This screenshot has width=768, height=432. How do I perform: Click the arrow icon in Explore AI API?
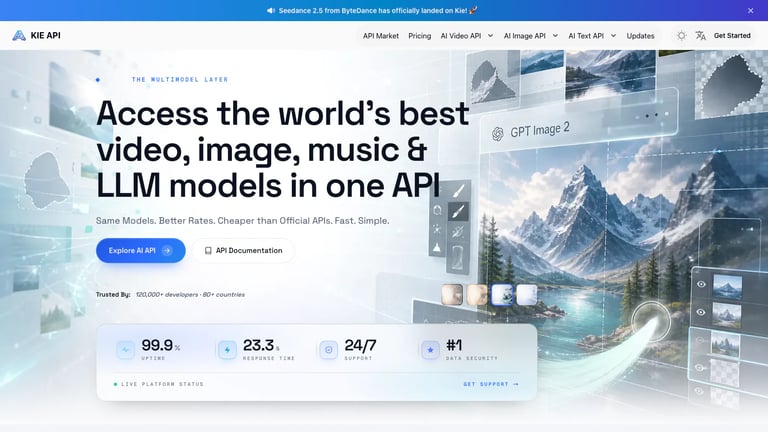[x=167, y=250]
